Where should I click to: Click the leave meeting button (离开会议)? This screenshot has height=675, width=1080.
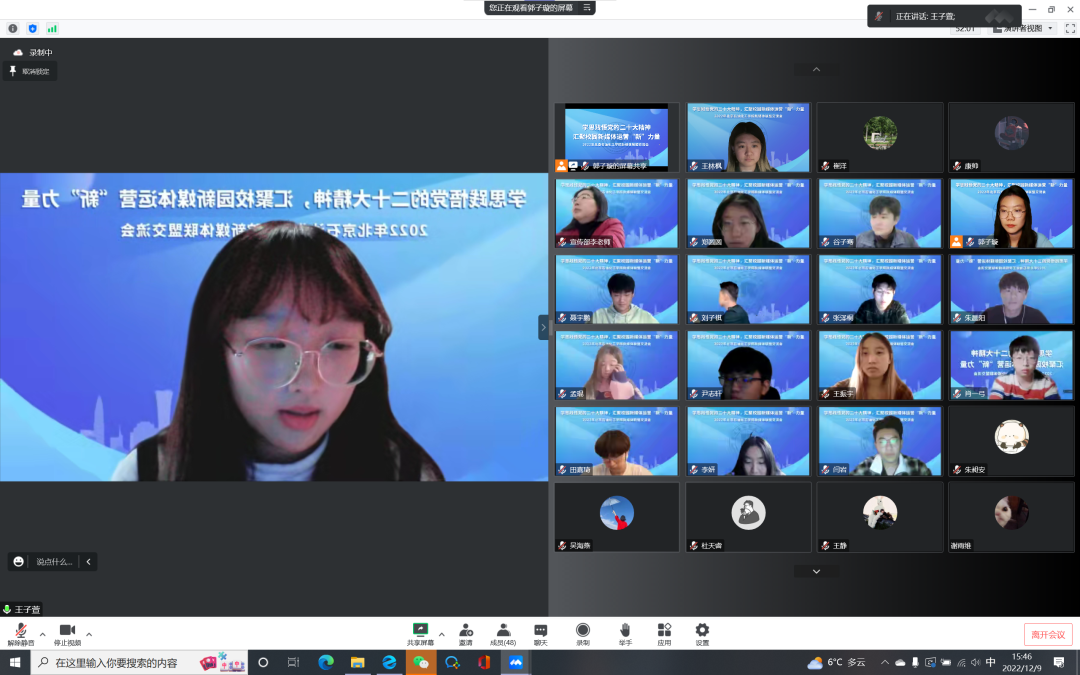(1048, 634)
